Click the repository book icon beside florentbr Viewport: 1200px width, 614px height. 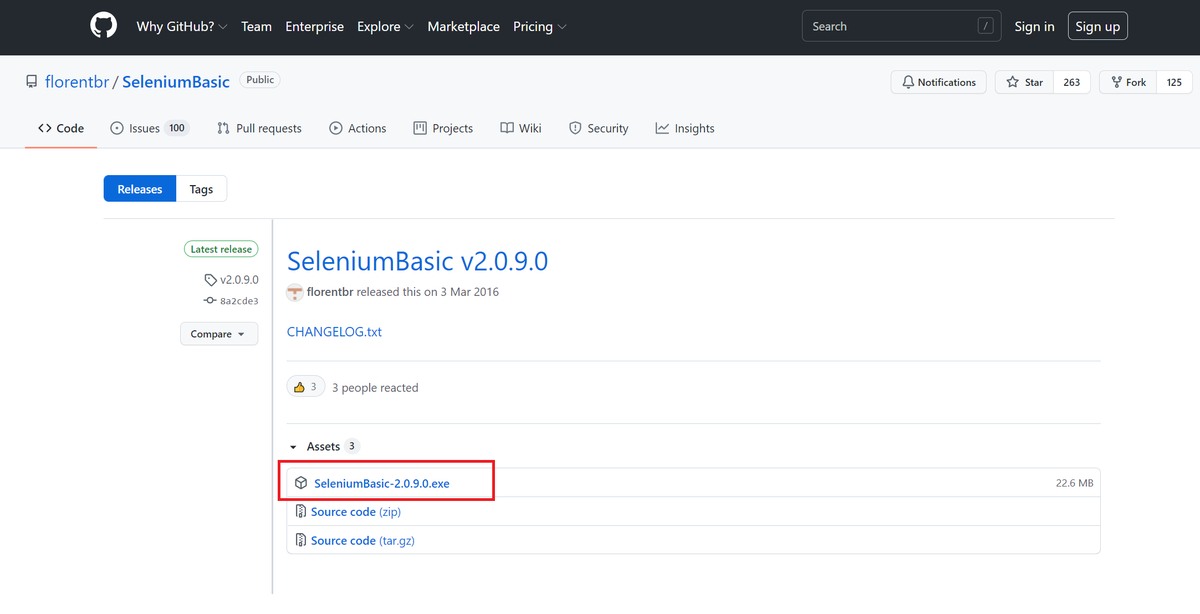32,82
